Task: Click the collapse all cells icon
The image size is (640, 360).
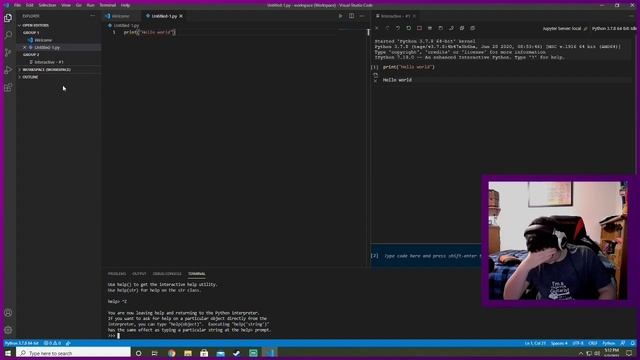Action: click(472, 28)
